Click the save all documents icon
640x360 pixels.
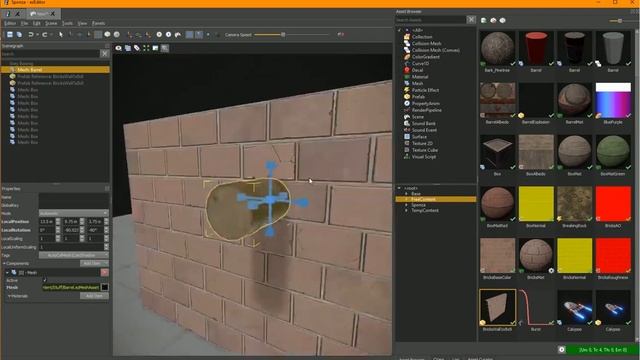click(x=19, y=35)
